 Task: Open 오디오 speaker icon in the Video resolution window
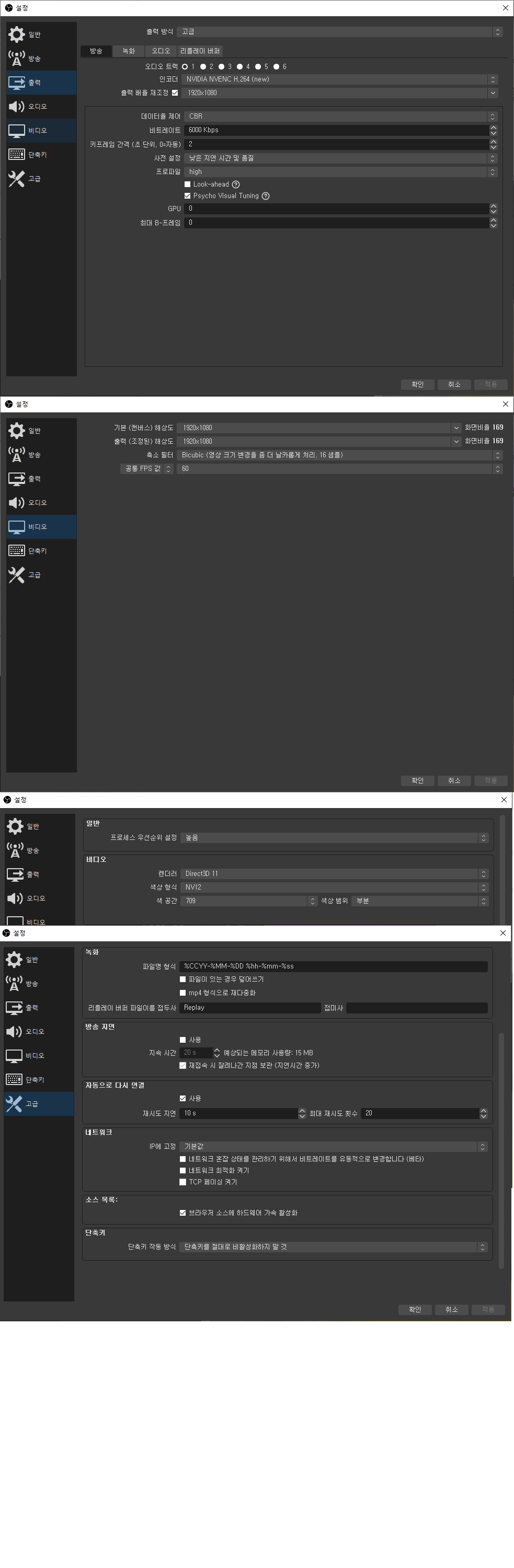tap(16, 503)
